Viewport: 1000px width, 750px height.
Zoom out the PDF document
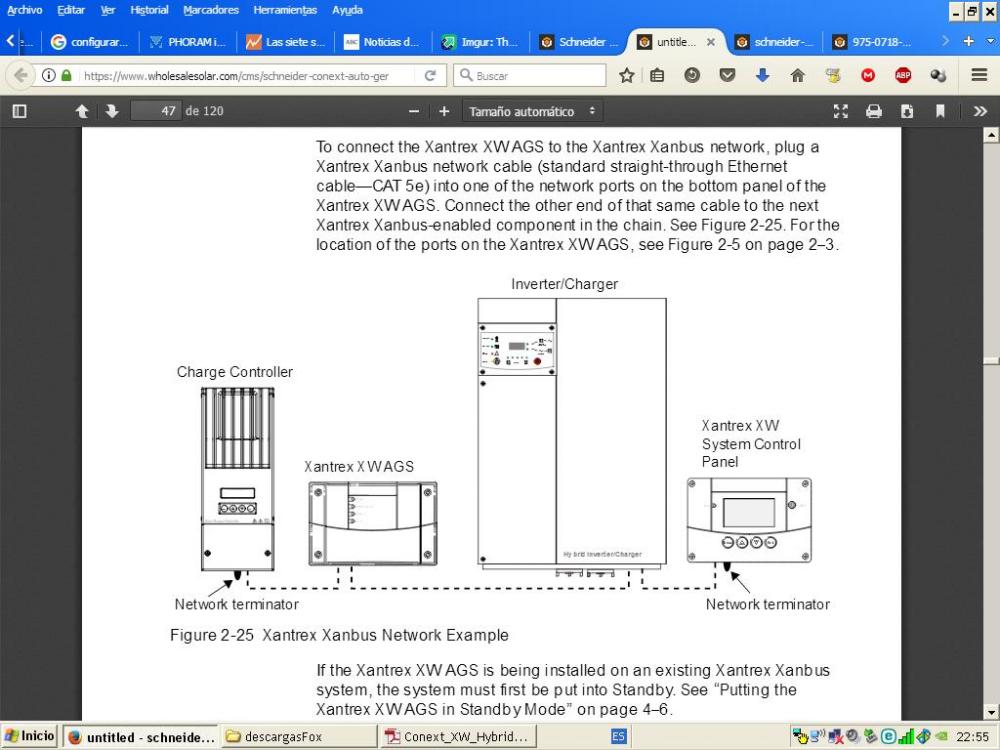click(x=414, y=111)
